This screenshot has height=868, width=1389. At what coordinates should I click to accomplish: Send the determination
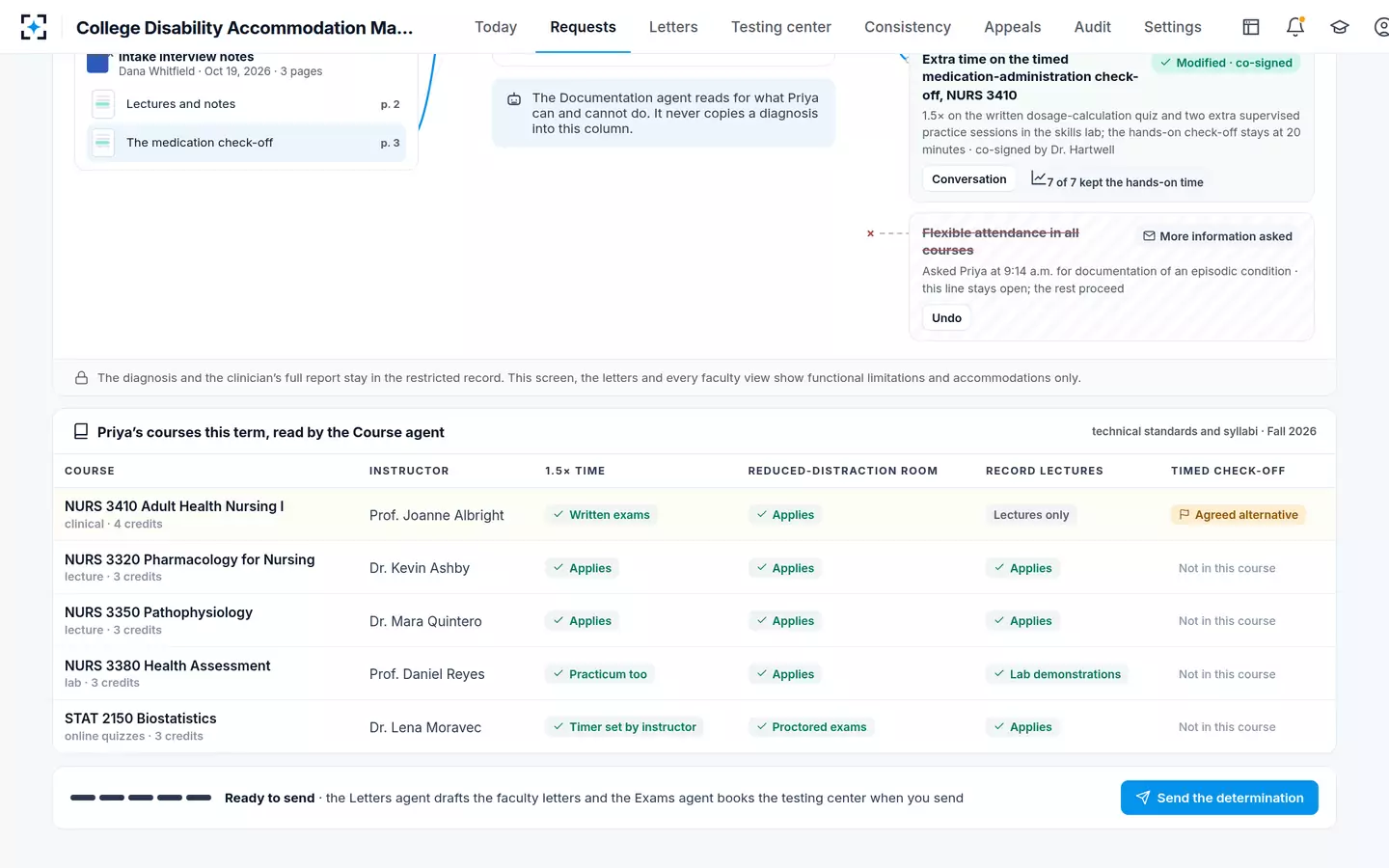(1219, 798)
